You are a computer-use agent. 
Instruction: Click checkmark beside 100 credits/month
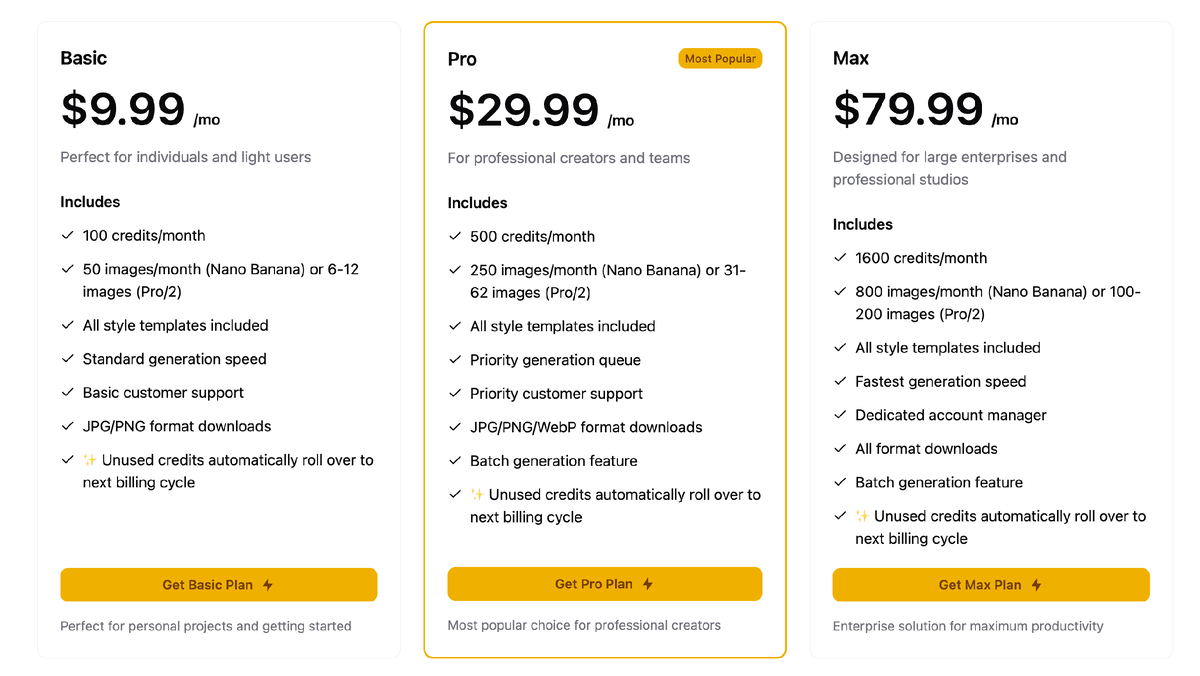pos(67,236)
